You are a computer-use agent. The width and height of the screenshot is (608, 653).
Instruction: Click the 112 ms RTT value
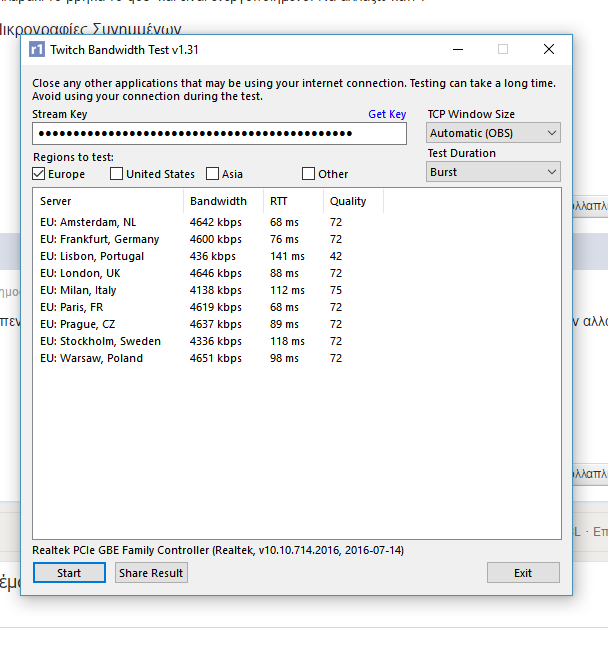287,290
